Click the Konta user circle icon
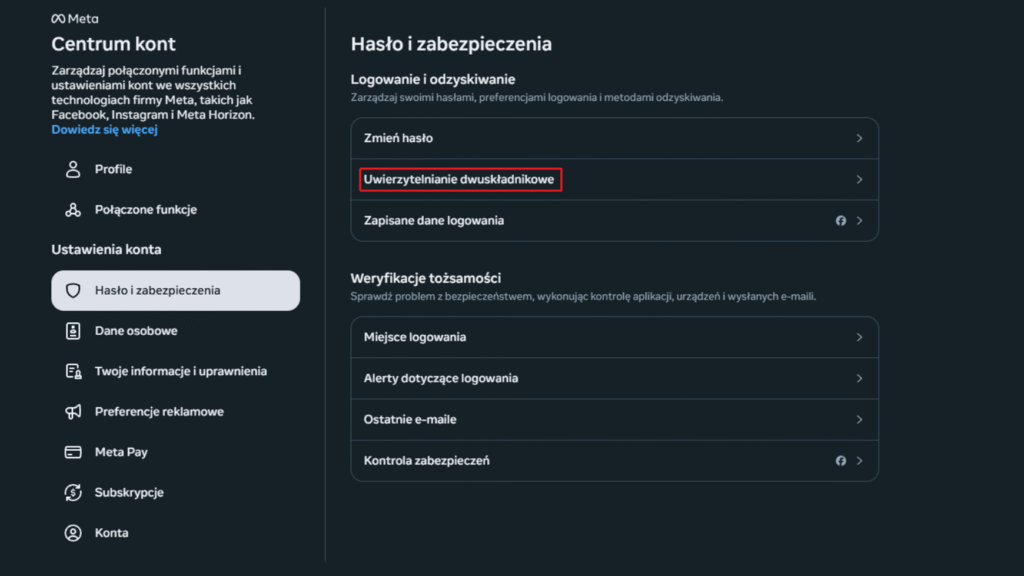The image size is (1024, 576). [x=73, y=533]
